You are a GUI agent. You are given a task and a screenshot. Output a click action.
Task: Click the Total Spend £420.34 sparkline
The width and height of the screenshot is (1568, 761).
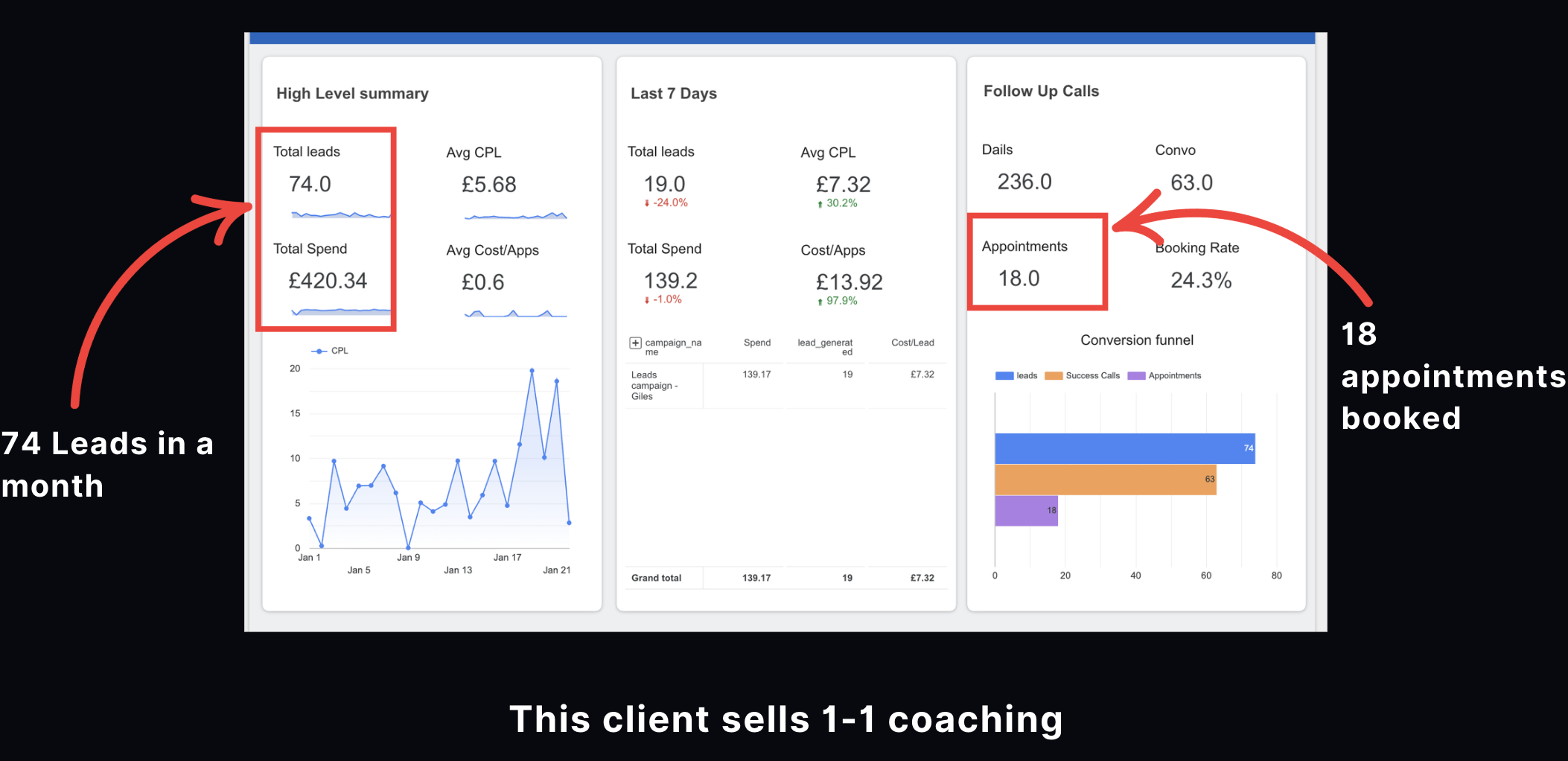(x=341, y=311)
